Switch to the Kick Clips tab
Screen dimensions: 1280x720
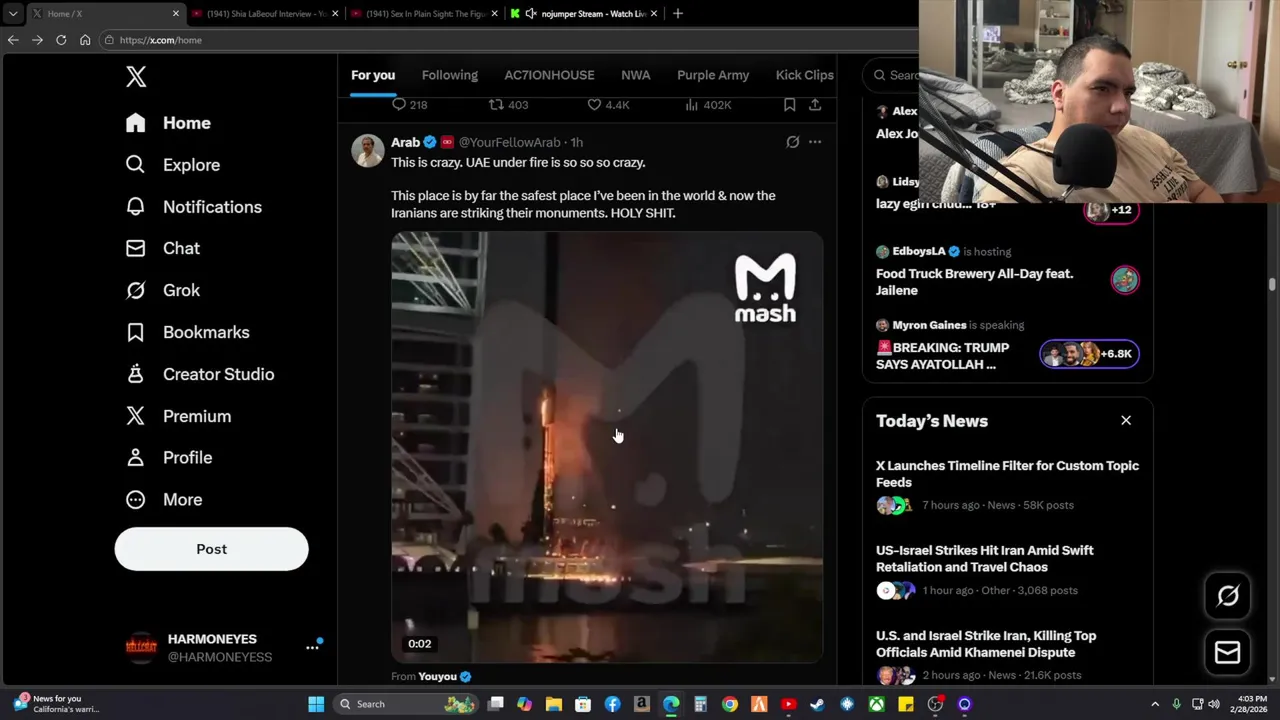804,75
